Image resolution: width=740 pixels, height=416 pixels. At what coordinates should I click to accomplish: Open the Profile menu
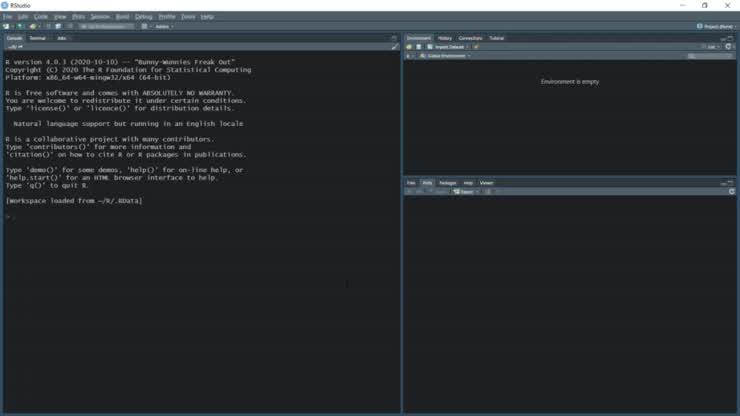[167, 17]
